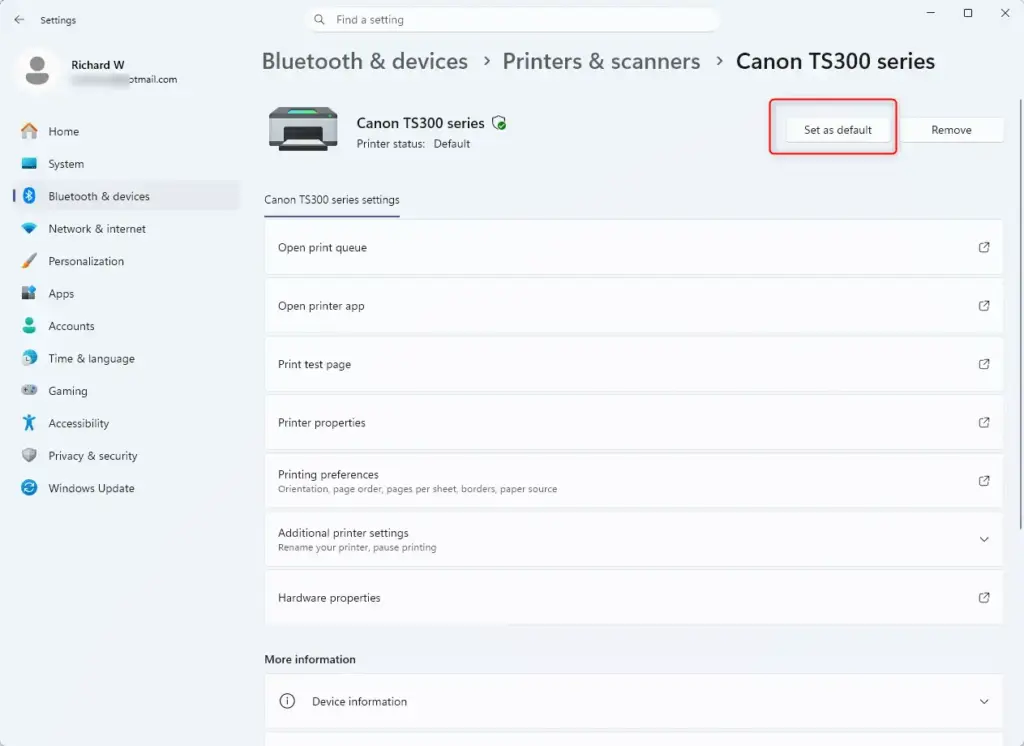The height and width of the screenshot is (746, 1024).
Task: Click the Device information info icon
Action: click(287, 701)
